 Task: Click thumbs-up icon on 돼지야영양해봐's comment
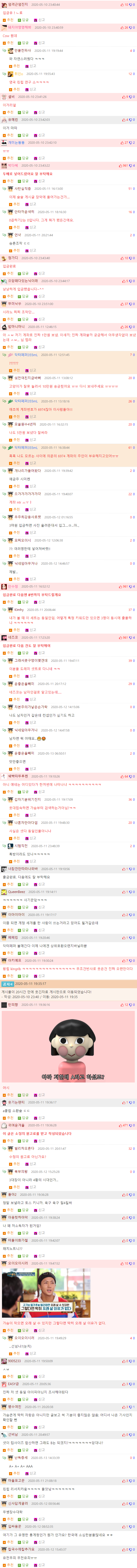point(122,27)
